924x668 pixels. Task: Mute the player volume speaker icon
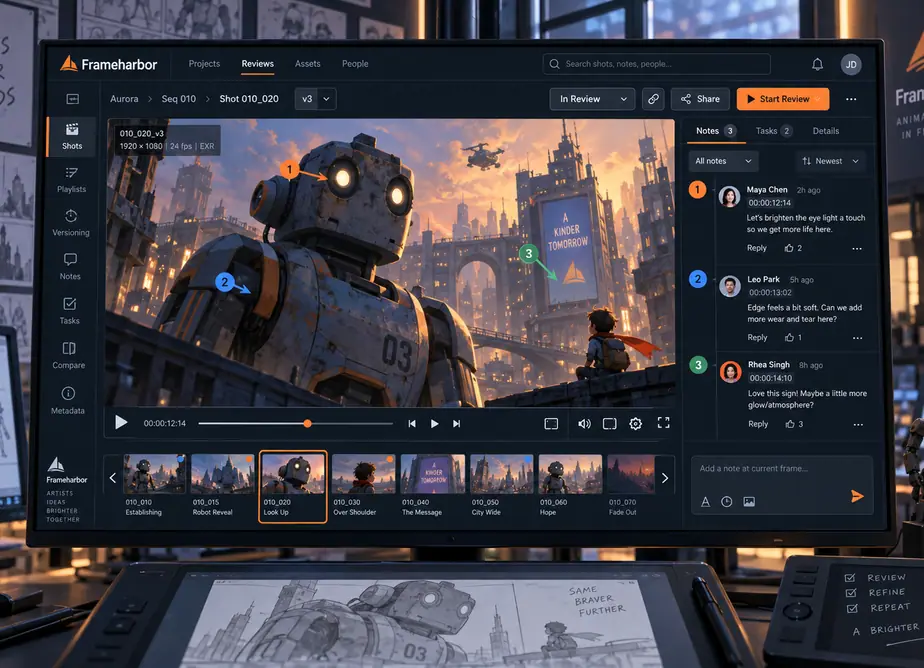(584, 424)
